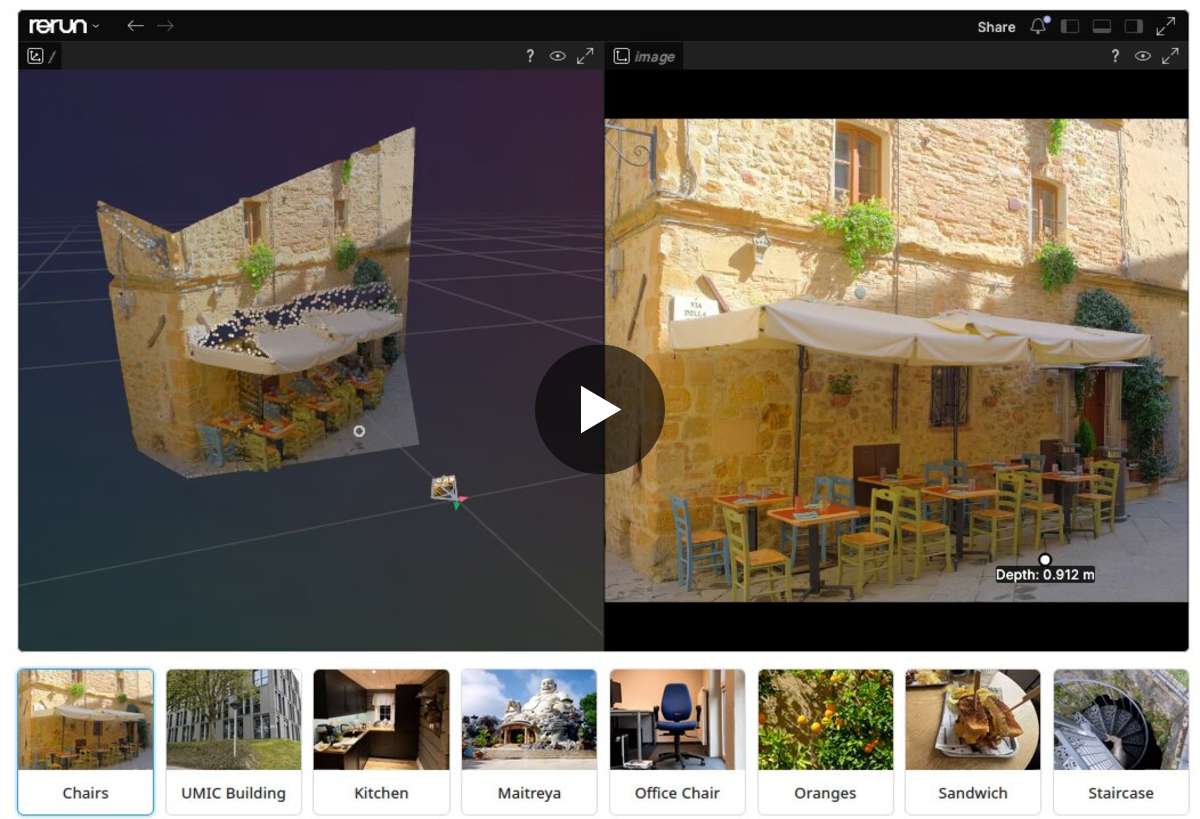
Task: Open the rerun logo menu
Action: click(x=64, y=26)
